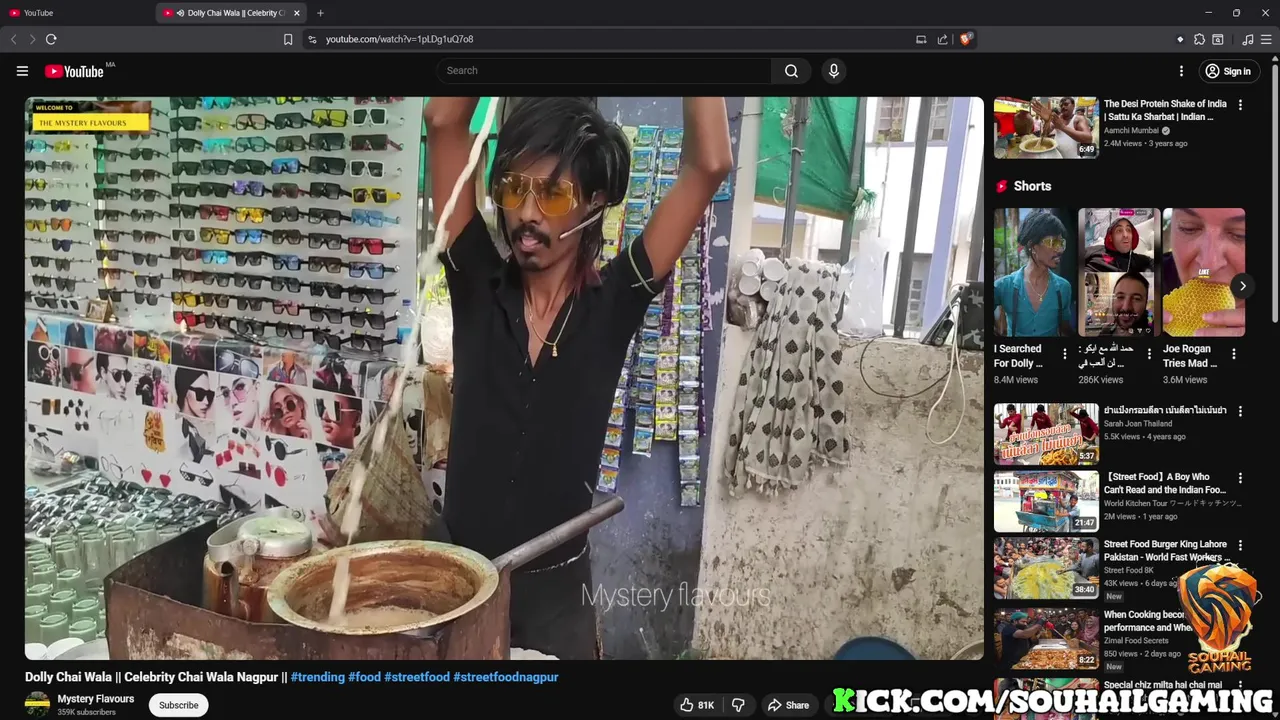The image size is (1280, 720).
Task: Open Desi Protein Shake video thumbnail
Action: [x=1046, y=128]
